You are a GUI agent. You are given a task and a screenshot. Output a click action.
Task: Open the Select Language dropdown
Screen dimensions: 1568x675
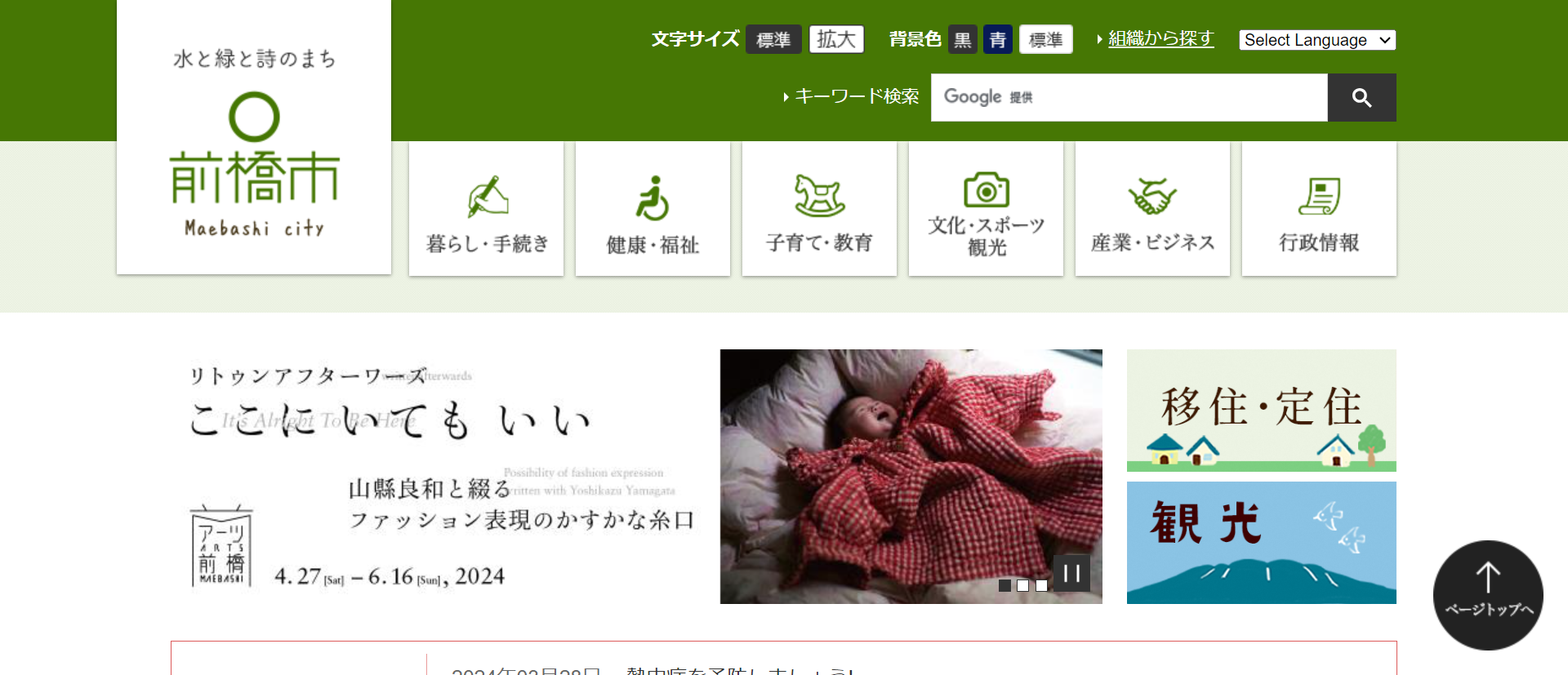(1317, 40)
